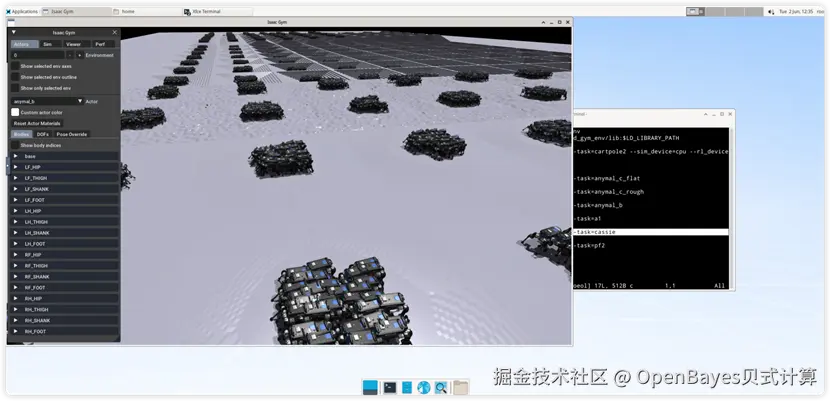Enable Show body indices
Viewport: 830px width, 401px height.
pyautogui.click(x=15, y=145)
